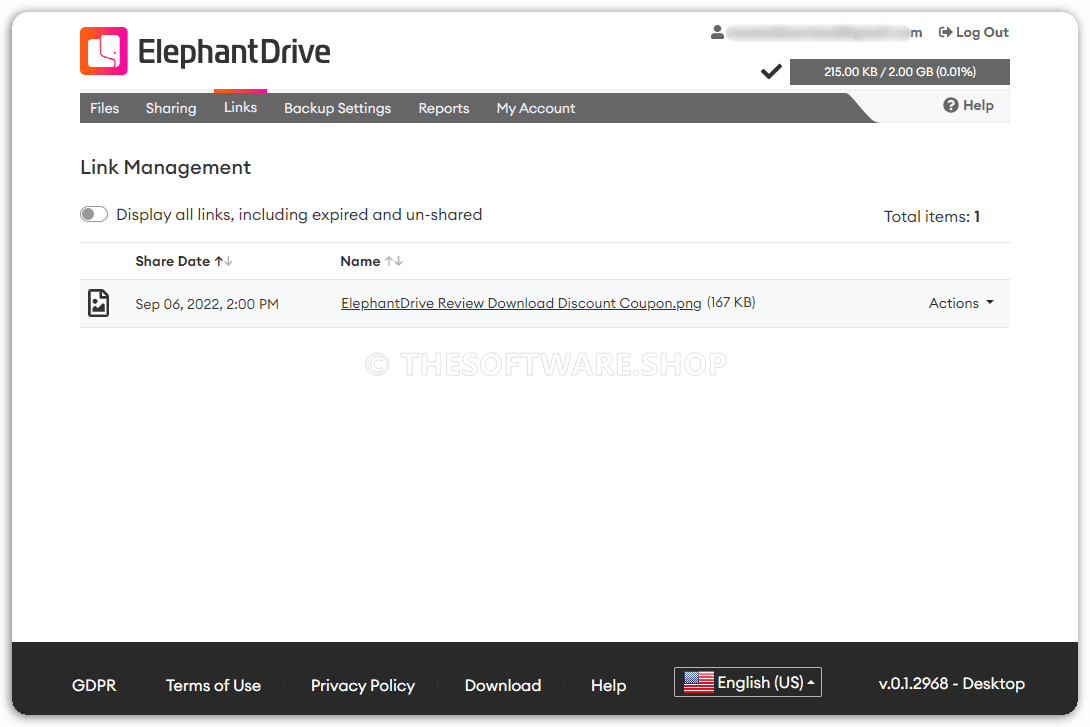Sort links by Name arrows

coord(394,261)
